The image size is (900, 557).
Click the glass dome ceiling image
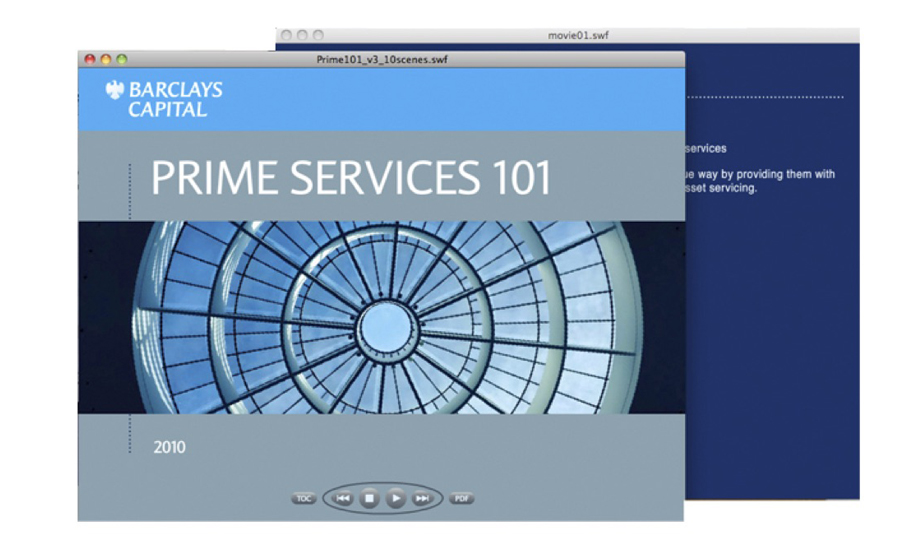click(380, 317)
